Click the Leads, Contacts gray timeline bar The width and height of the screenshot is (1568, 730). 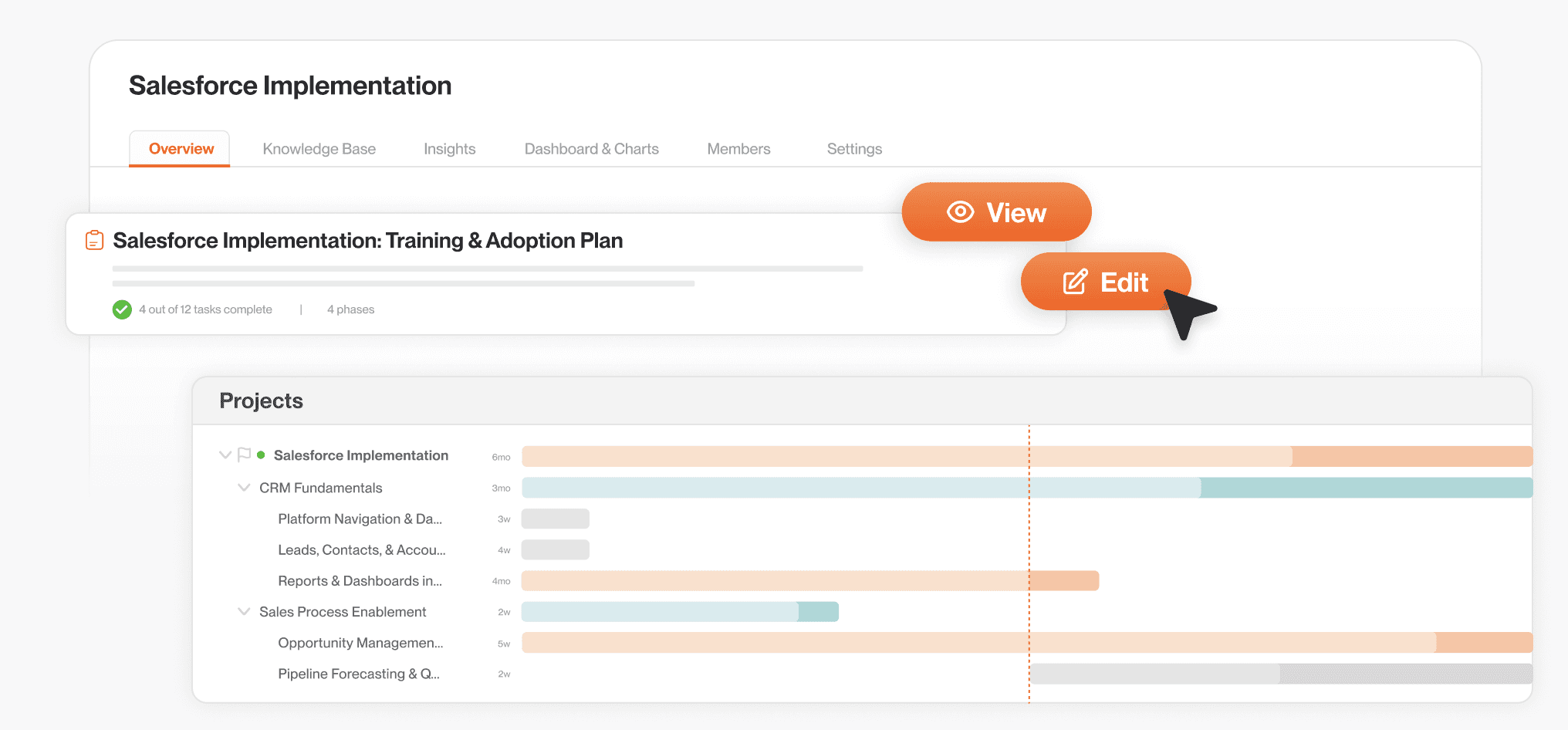click(x=556, y=549)
